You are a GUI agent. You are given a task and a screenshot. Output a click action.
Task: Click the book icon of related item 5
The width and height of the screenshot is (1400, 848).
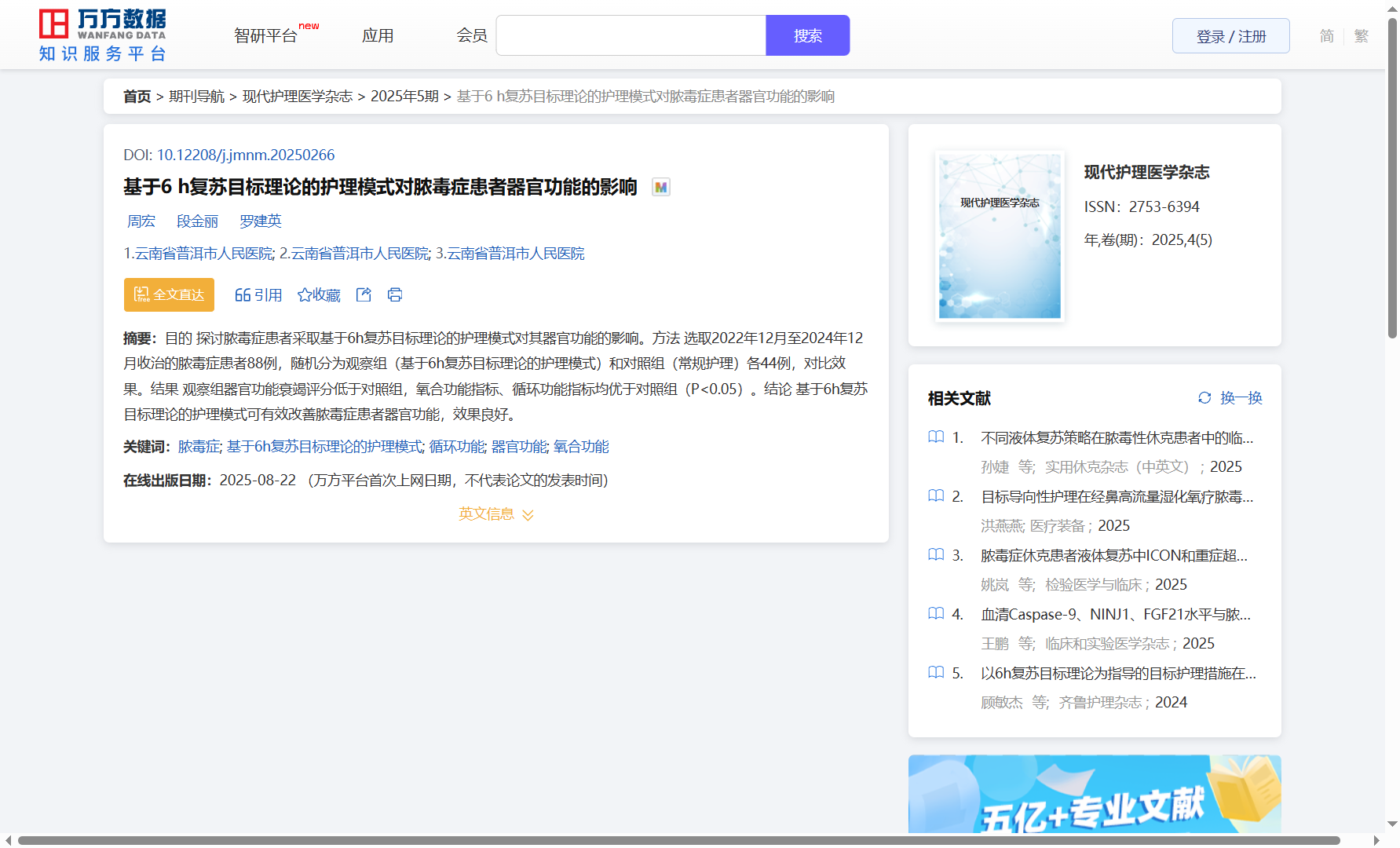[936, 673]
